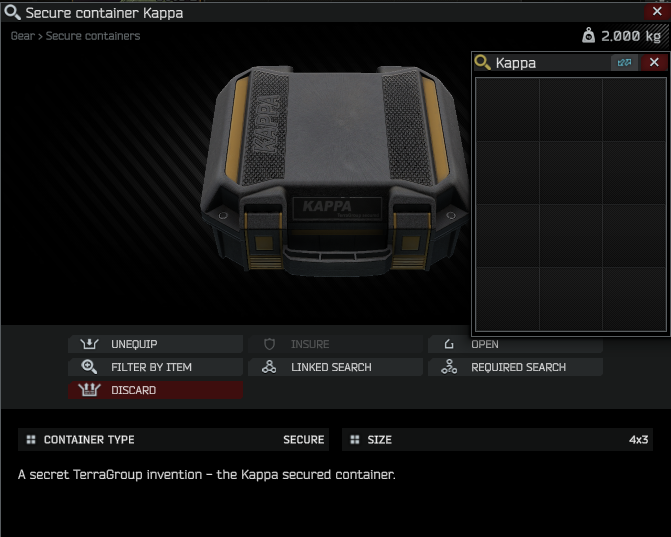Click the SECURE container type value
The width and height of the screenshot is (671, 537).
303,439
